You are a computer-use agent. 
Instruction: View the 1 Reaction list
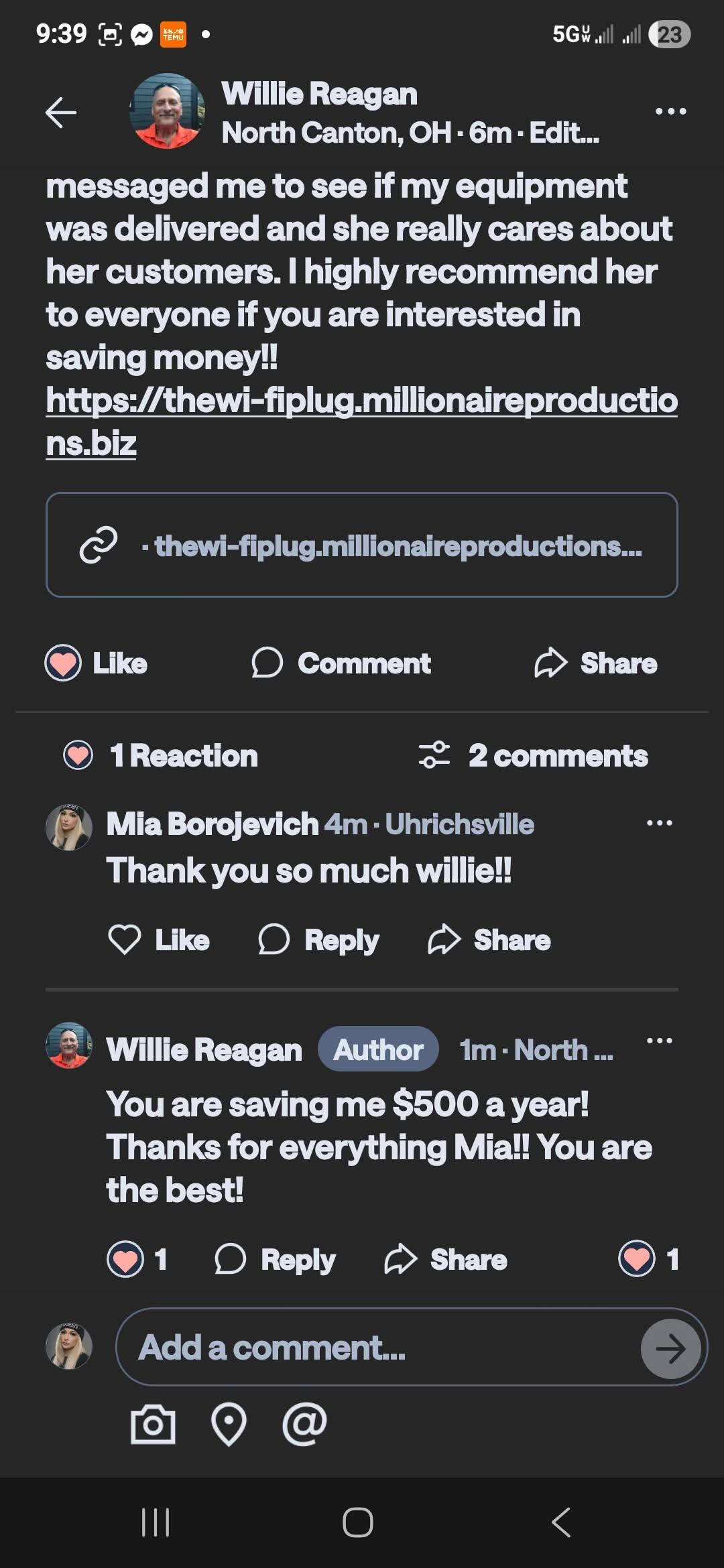(161, 756)
